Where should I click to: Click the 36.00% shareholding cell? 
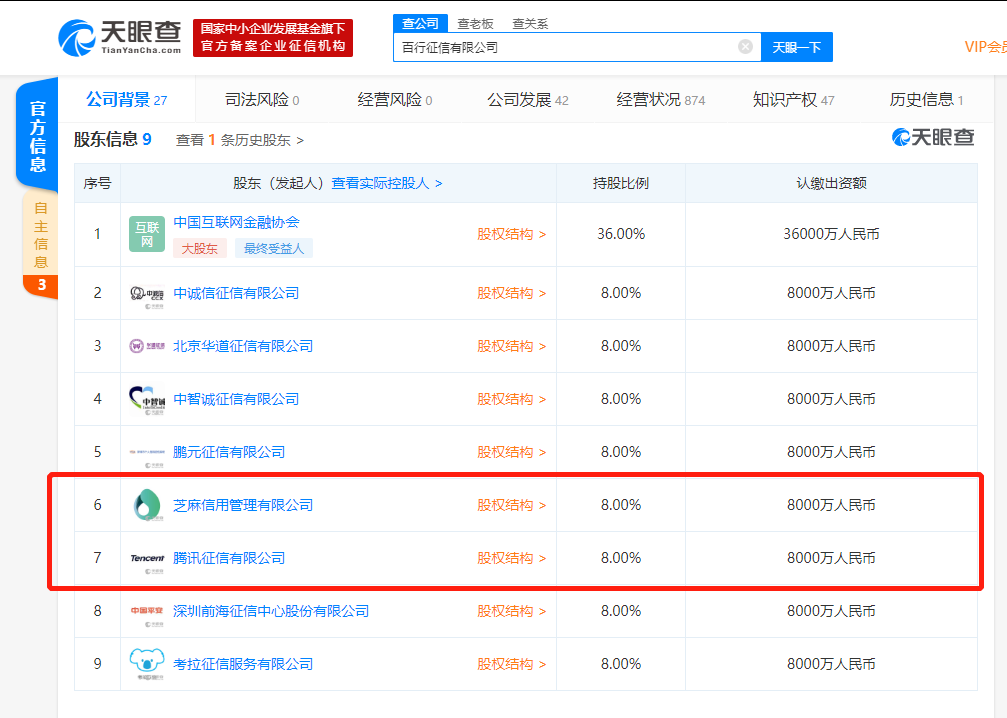click(x=621, y=234)
